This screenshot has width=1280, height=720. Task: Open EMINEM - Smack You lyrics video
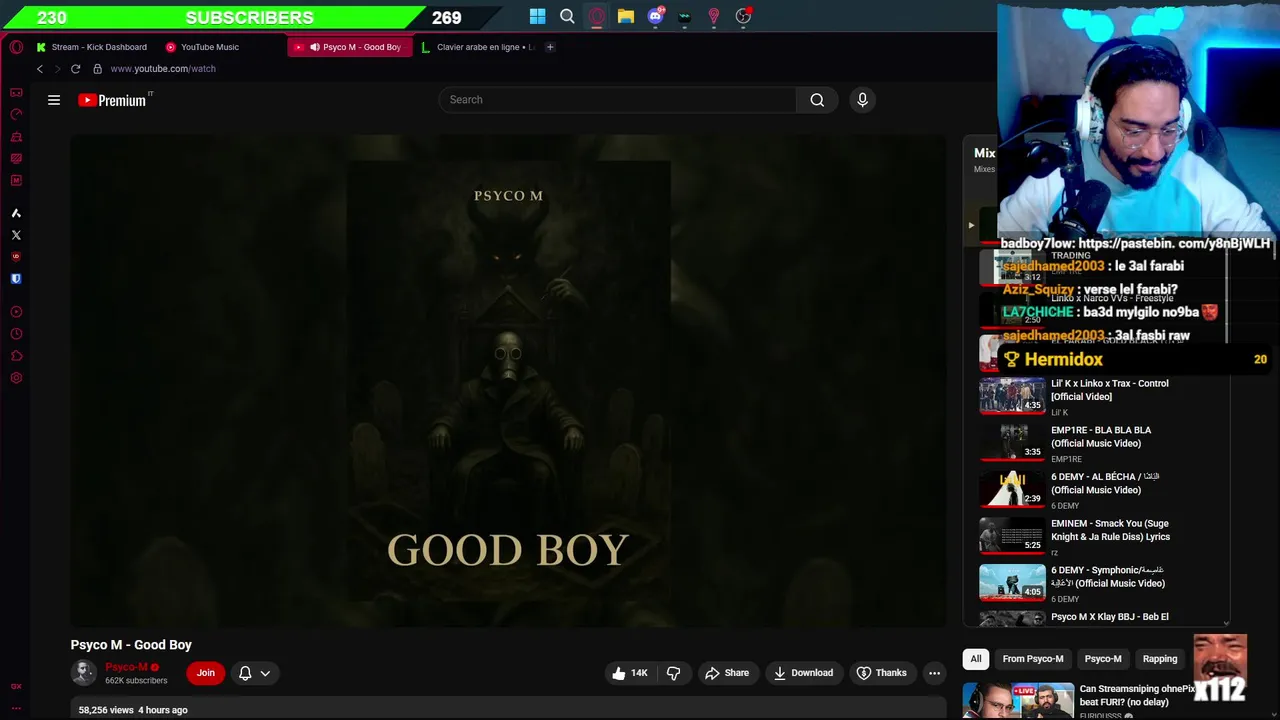pyautogui.click(x=1110, y=530)
